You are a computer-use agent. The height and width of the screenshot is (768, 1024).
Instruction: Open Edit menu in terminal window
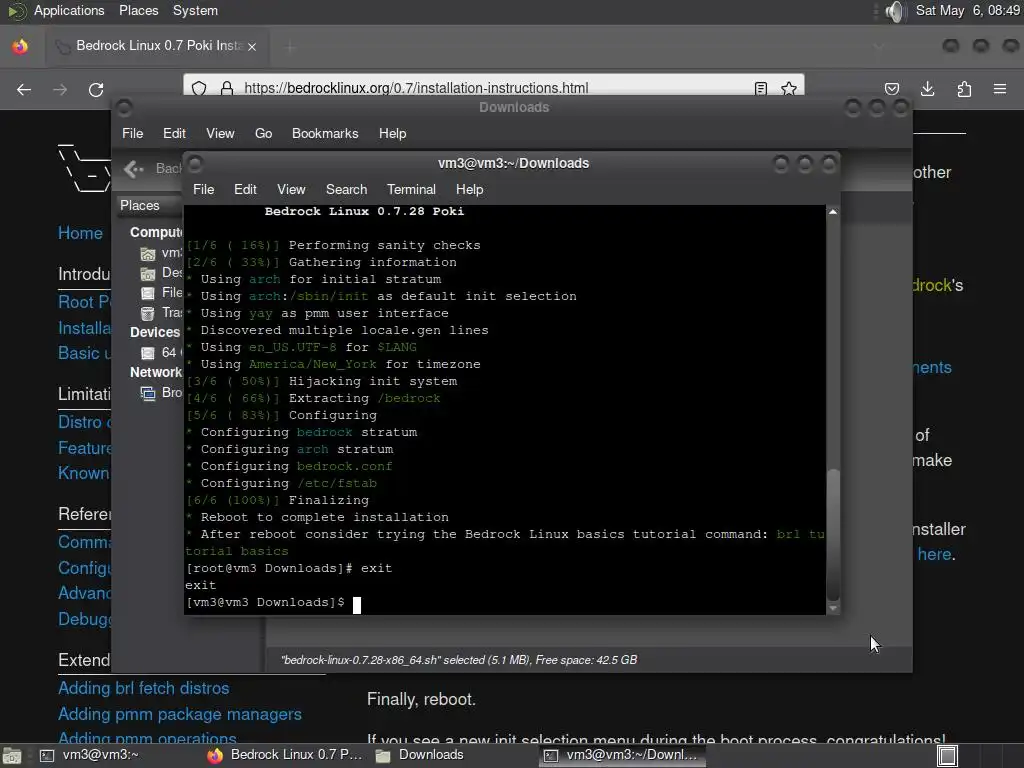tap(245, 189)
